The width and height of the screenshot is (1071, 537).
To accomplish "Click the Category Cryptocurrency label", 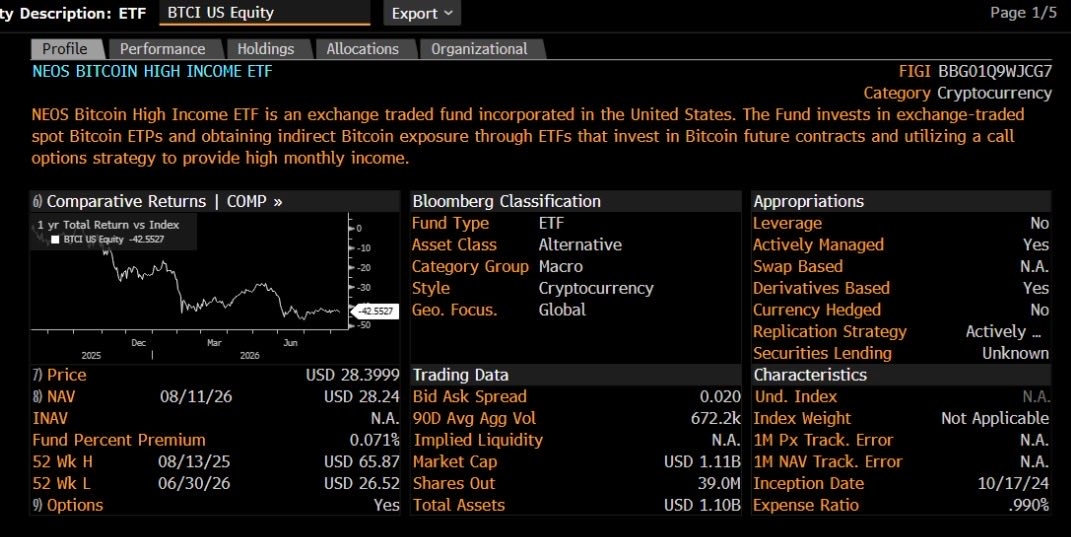I will pos(958,93).
